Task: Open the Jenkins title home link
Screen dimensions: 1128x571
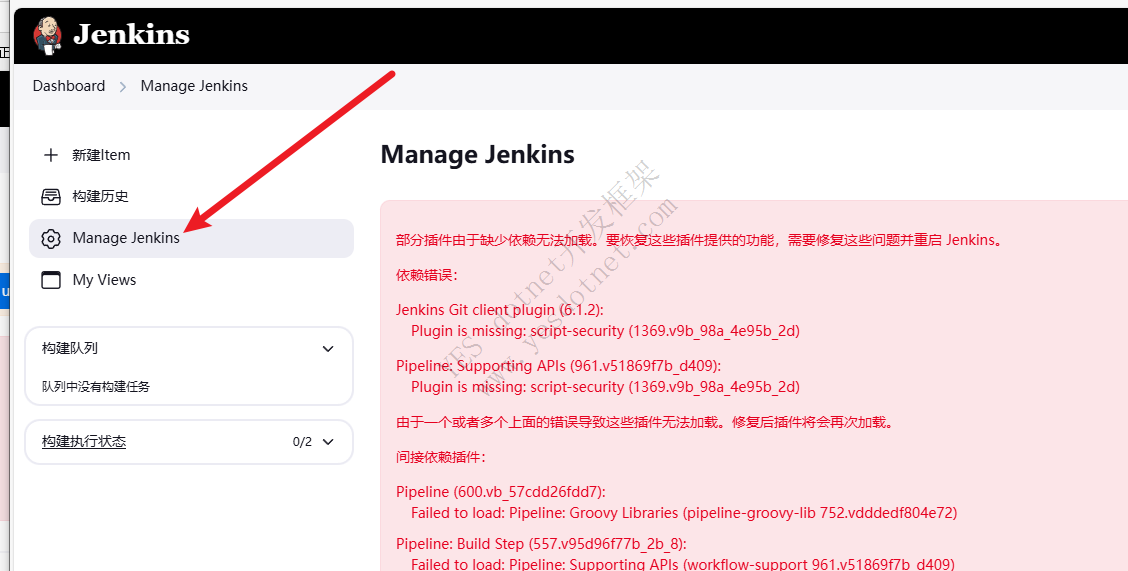Action: tap(132, 35)
